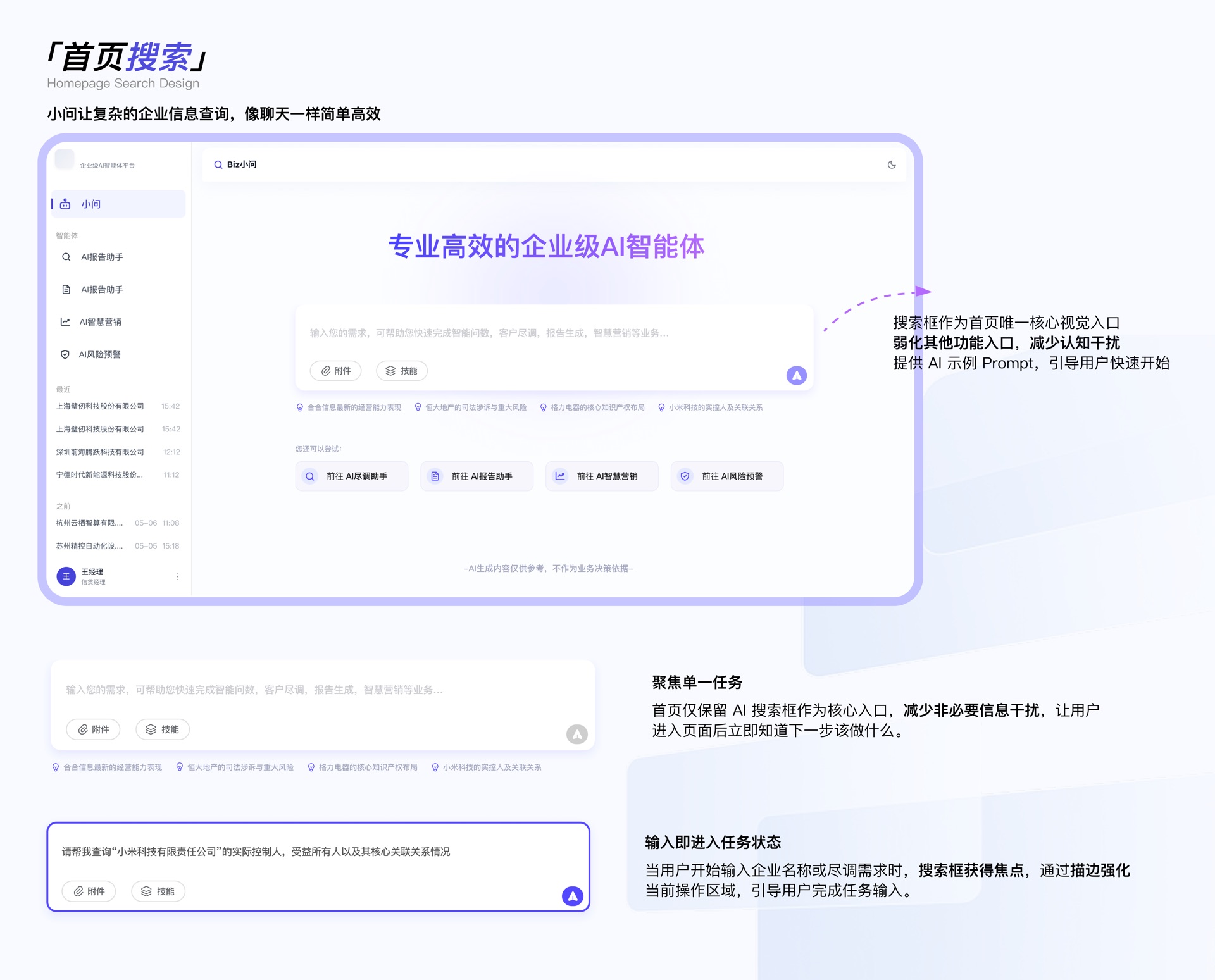The image size is (1215, 980).
Task: Click the shield icon on 前往 AI风险预警 card
Action: pos(685,476)
